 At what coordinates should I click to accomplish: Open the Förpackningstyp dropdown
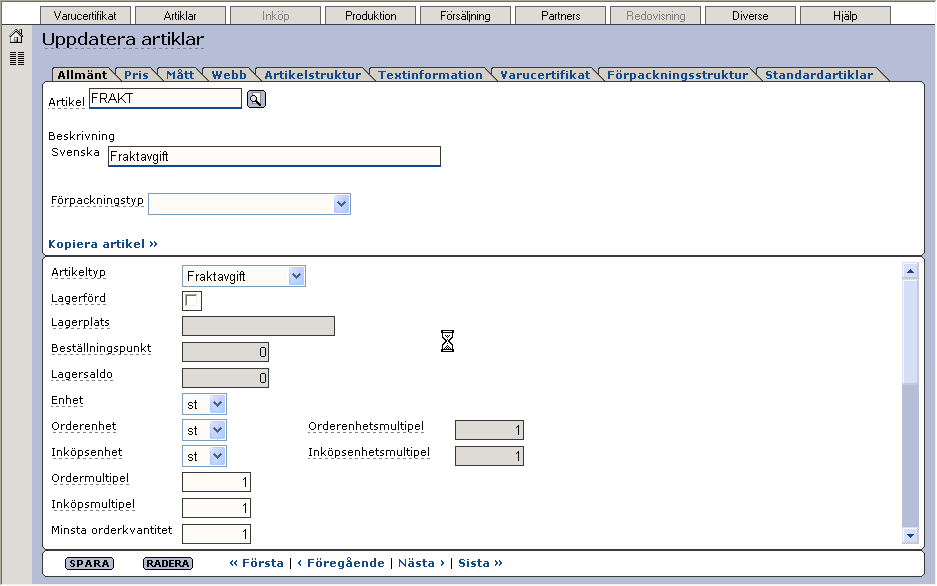(249, 204)
